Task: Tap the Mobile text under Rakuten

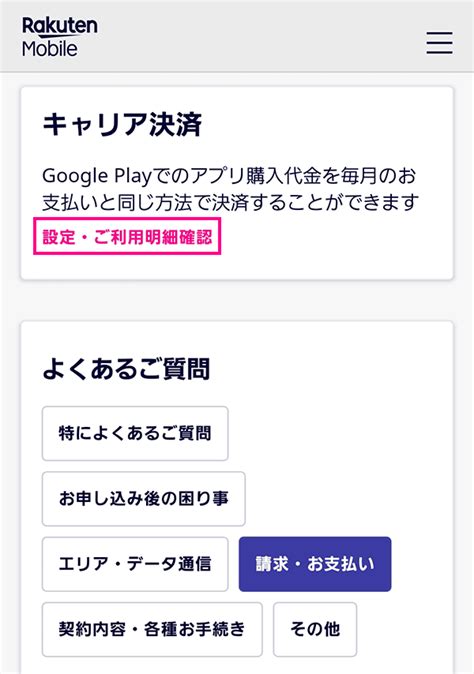Action: click(50, 49)
